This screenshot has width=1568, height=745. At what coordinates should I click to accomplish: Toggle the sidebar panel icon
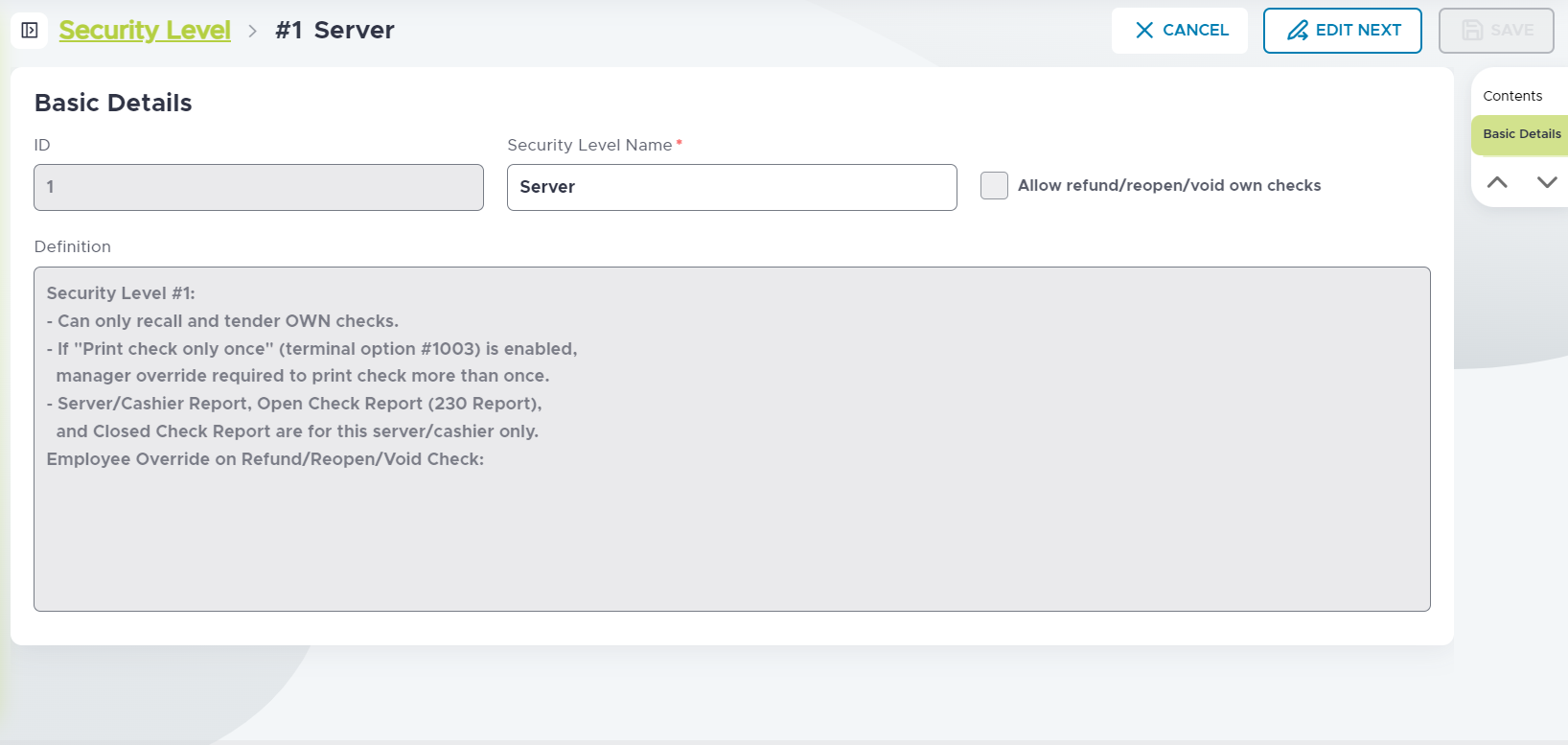point(30,30)
